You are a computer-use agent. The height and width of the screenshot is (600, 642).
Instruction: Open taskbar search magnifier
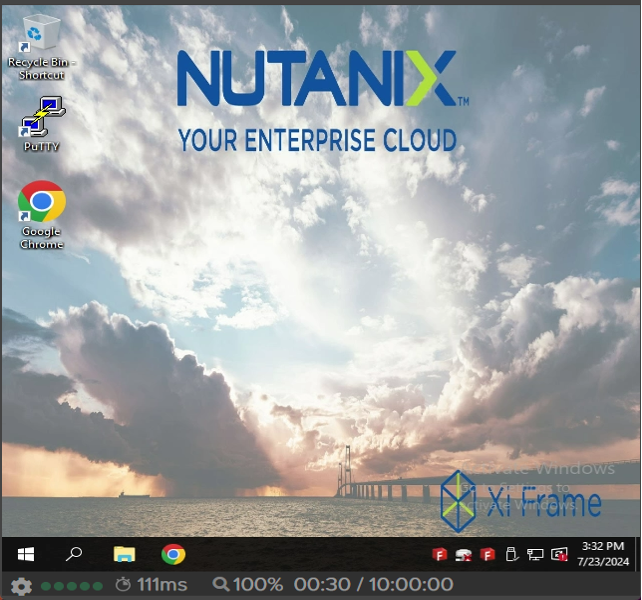tap(74, 555)
